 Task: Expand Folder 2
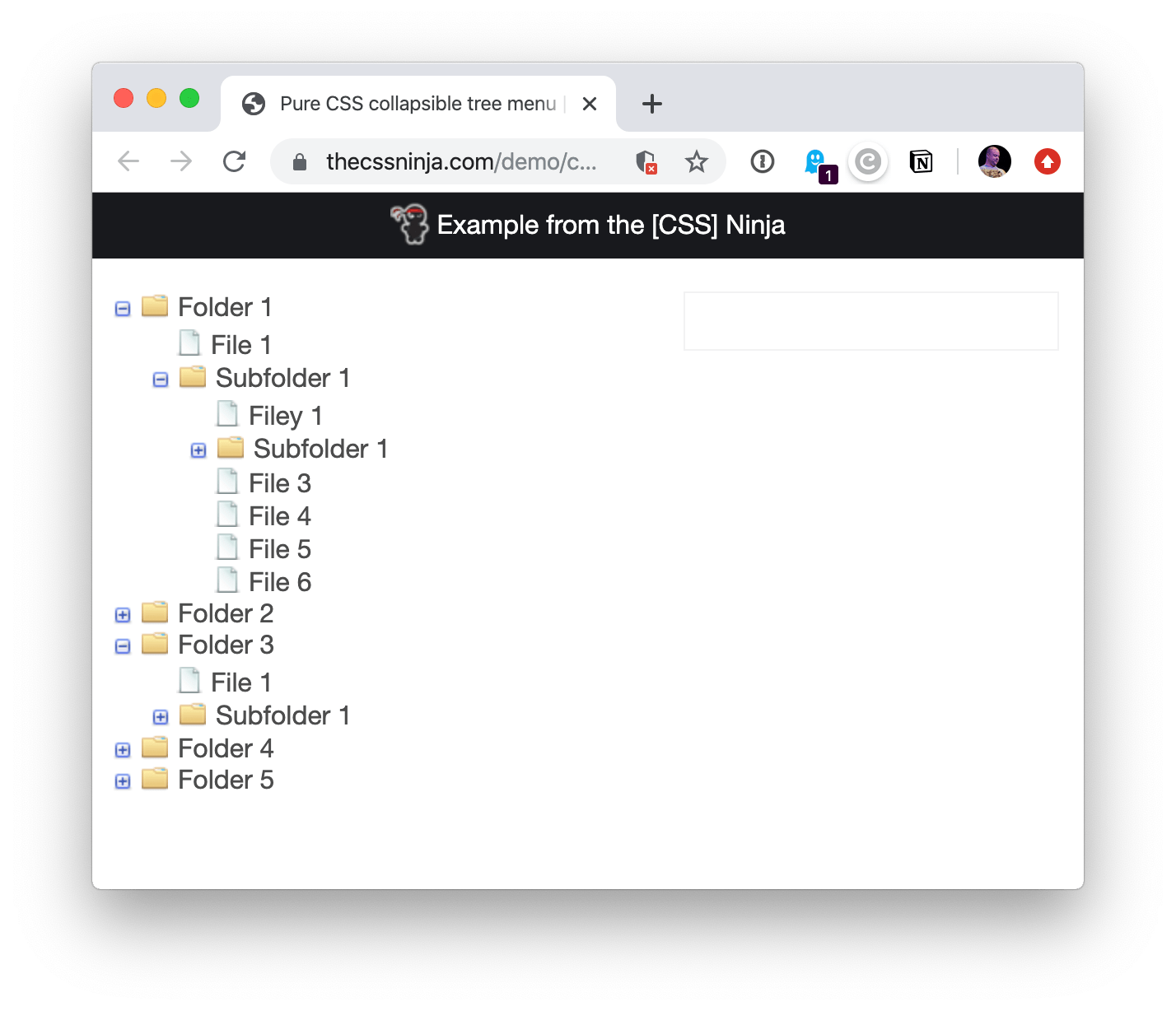[122, 615]
